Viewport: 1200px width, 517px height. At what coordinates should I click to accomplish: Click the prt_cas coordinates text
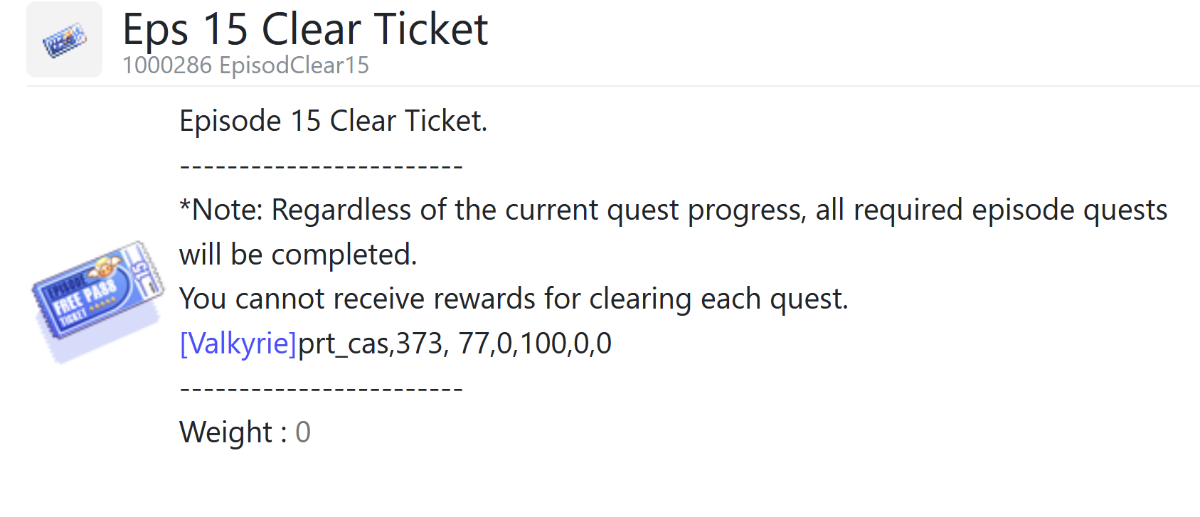(455, 344)
